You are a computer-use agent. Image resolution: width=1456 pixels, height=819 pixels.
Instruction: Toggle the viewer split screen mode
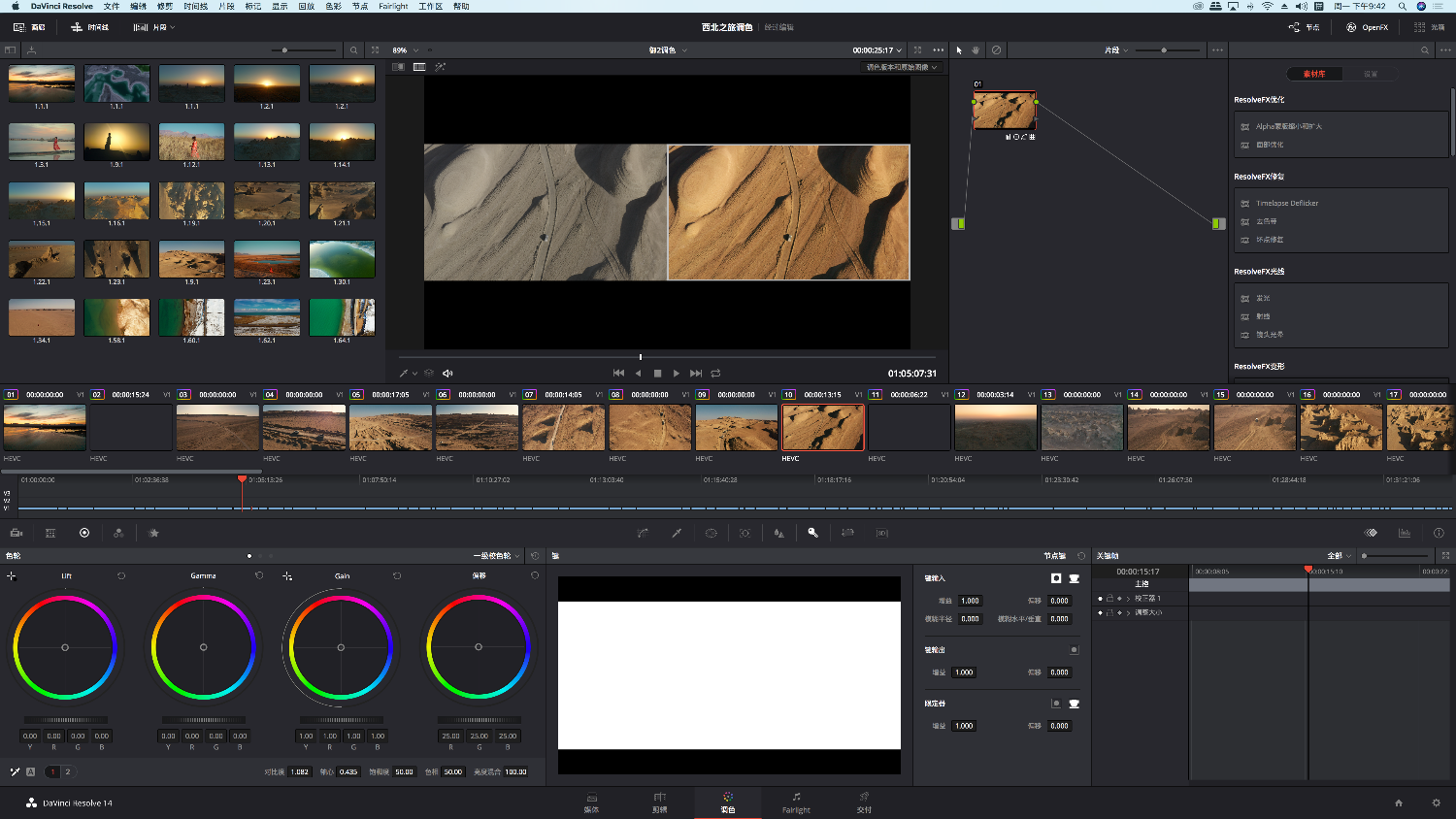click(419, 67)
